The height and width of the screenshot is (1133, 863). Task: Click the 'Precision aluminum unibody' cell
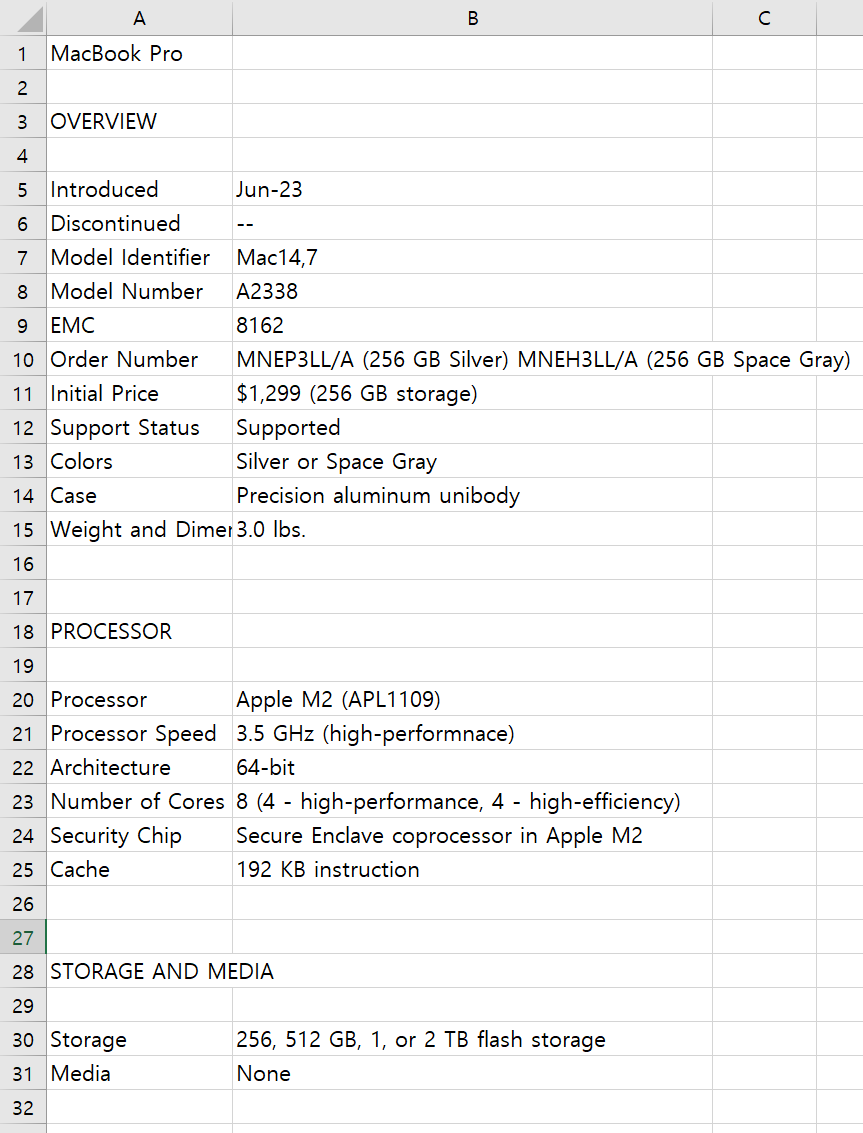(472, 495)
